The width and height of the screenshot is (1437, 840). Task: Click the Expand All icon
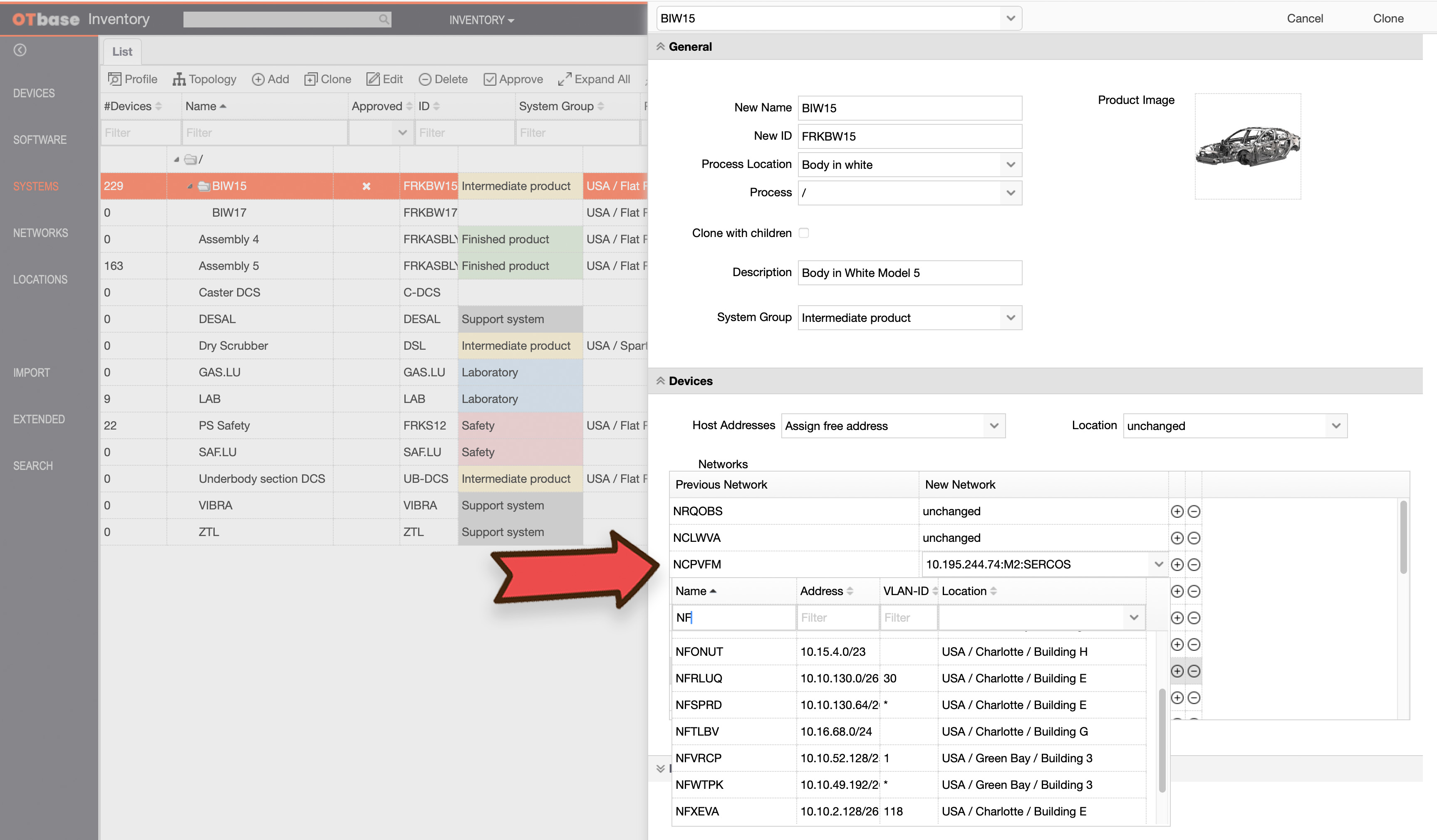pos(565,79)
